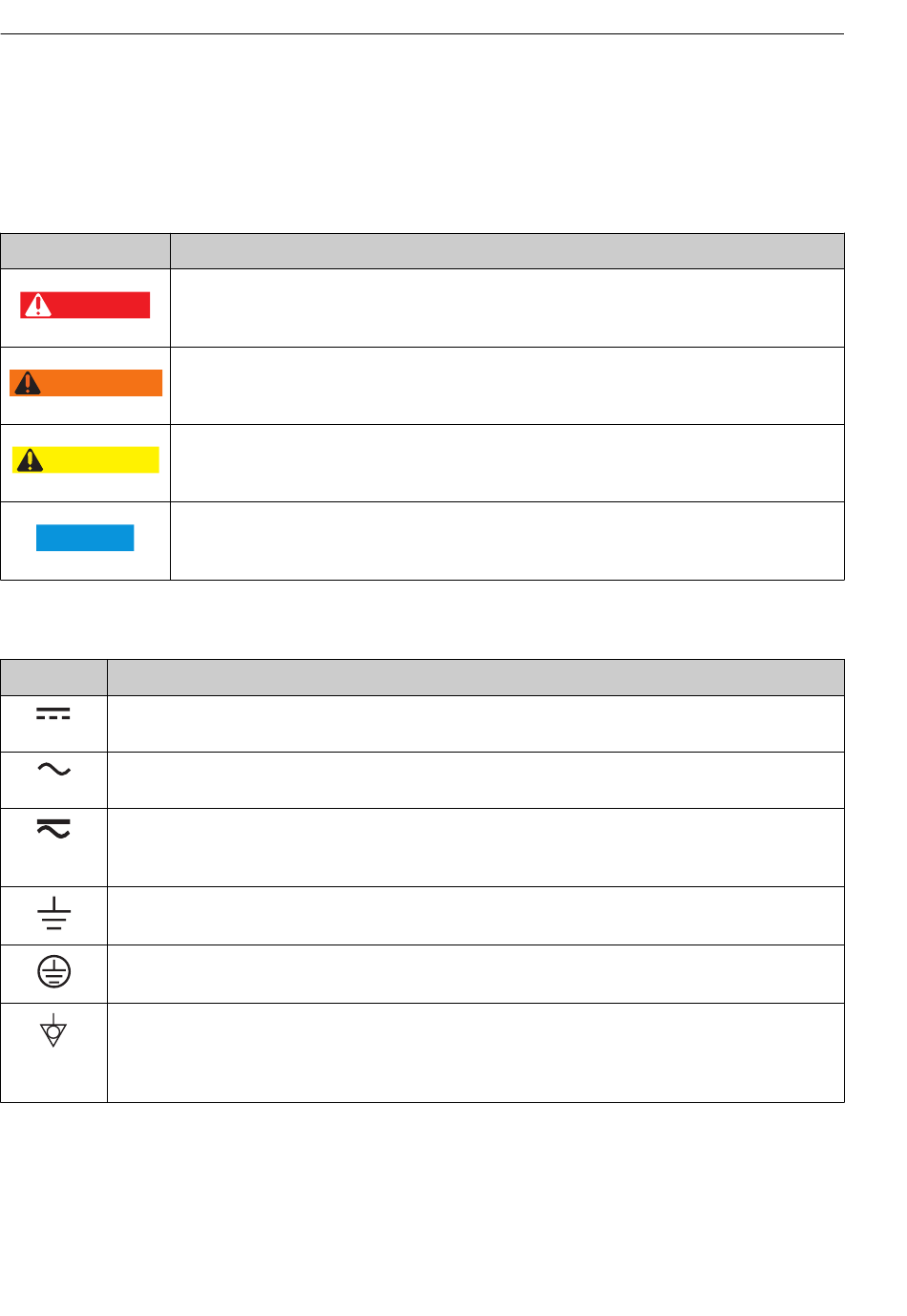Click the empty cell beside the red banner
Screen dimensions: 907x1316
pos(507,308)
